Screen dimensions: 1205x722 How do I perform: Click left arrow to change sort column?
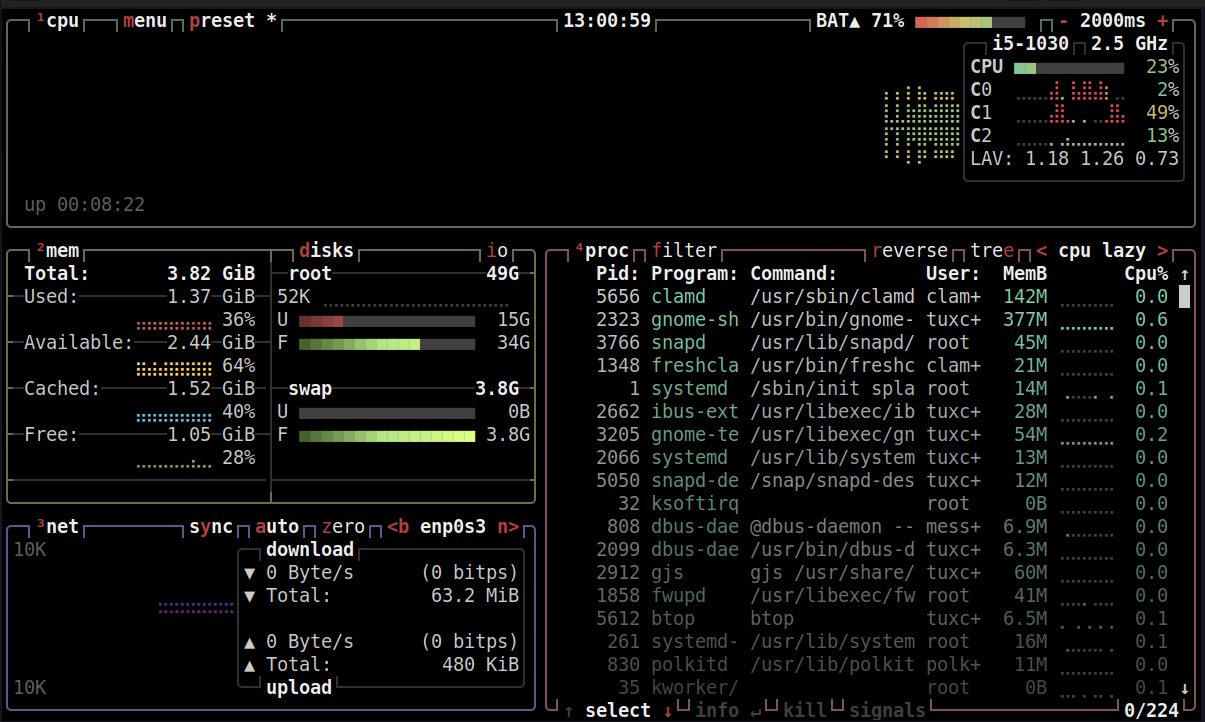[x=1041, y=250]
